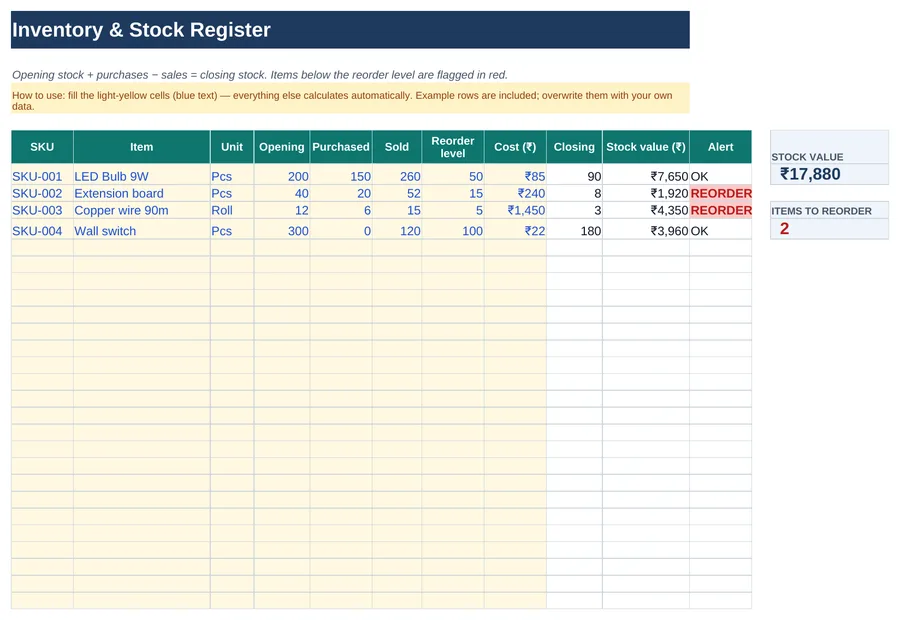Click the items to reorder count 2
900x620 pixels.
(785, 228)
